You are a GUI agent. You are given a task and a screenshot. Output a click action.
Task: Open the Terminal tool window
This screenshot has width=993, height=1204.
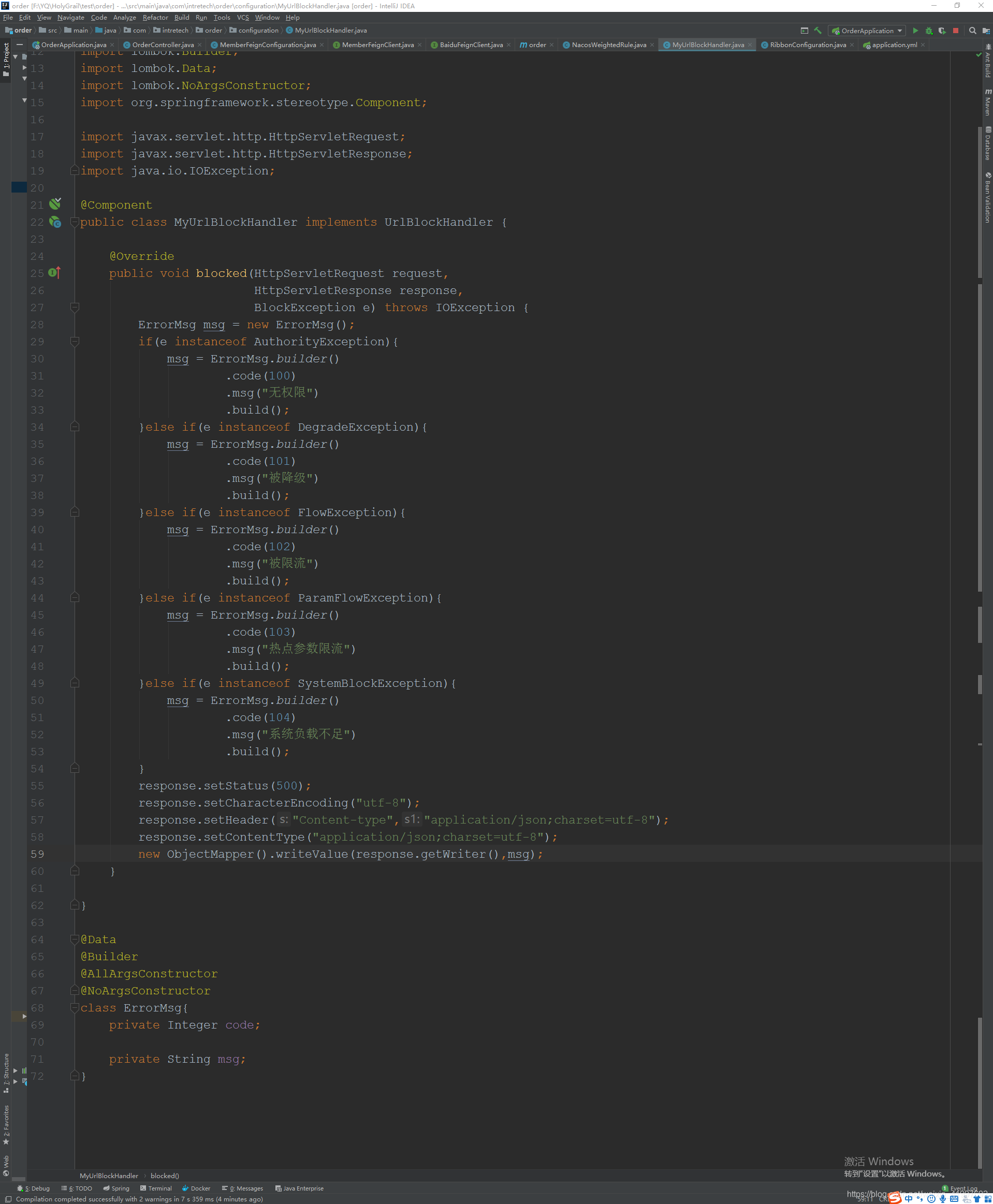156,1188
